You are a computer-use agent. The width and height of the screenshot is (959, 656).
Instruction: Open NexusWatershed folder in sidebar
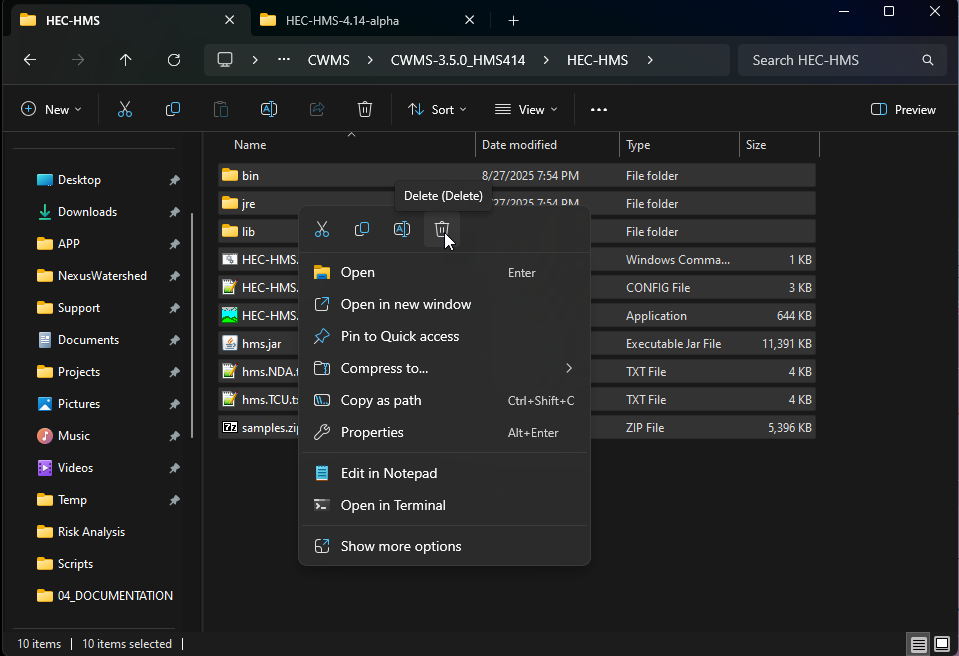(x=101, y=276)
